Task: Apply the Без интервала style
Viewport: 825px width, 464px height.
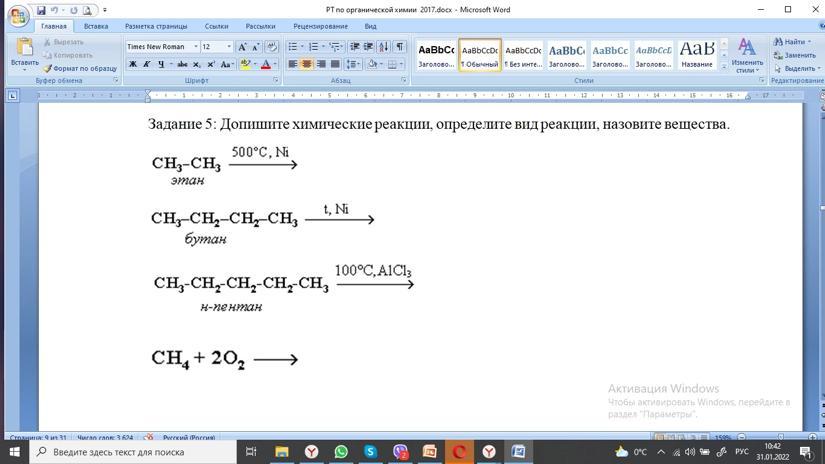Action: (523, 55)
